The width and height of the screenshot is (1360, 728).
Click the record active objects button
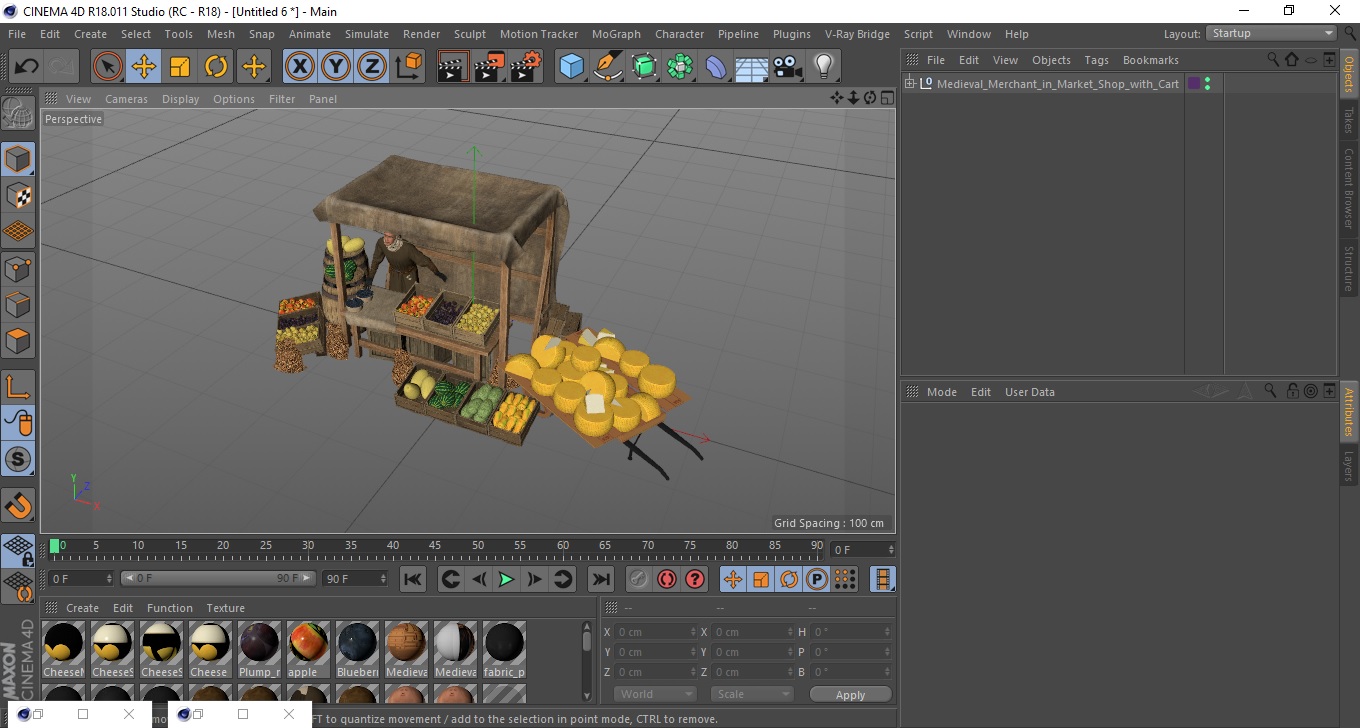[x=638, y=579]
